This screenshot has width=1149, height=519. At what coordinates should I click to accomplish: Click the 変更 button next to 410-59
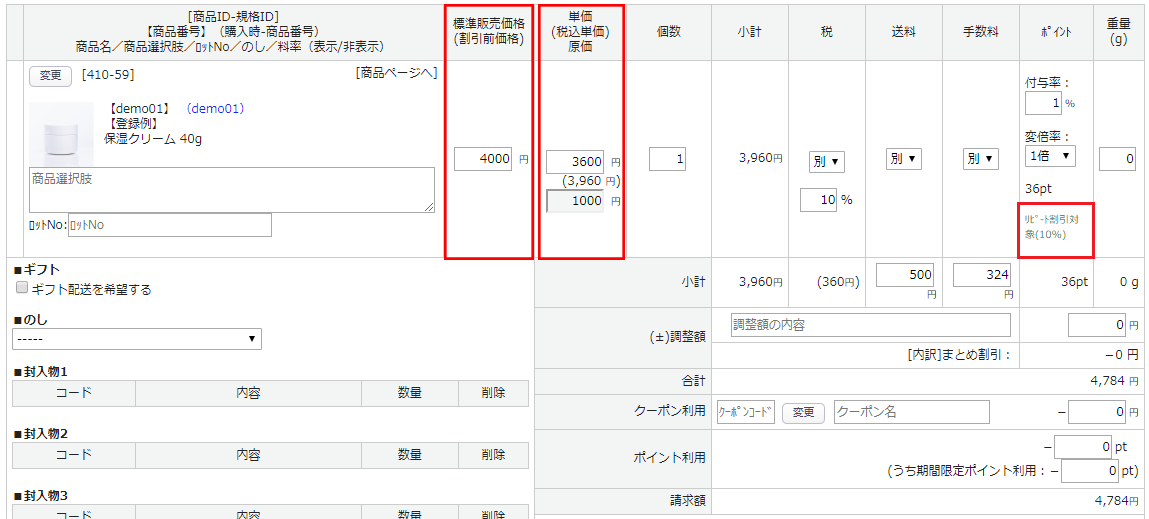pos(50,76)
